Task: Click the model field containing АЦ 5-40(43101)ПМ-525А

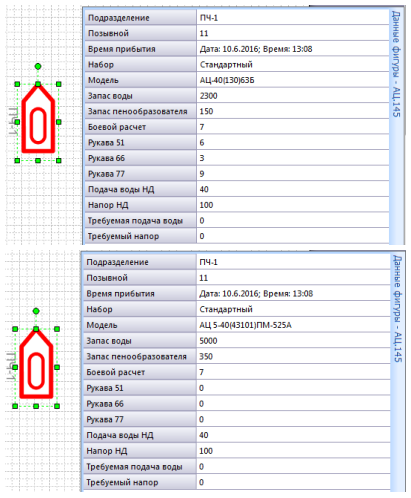Action: pyautogui.click(x=293, y=325)
